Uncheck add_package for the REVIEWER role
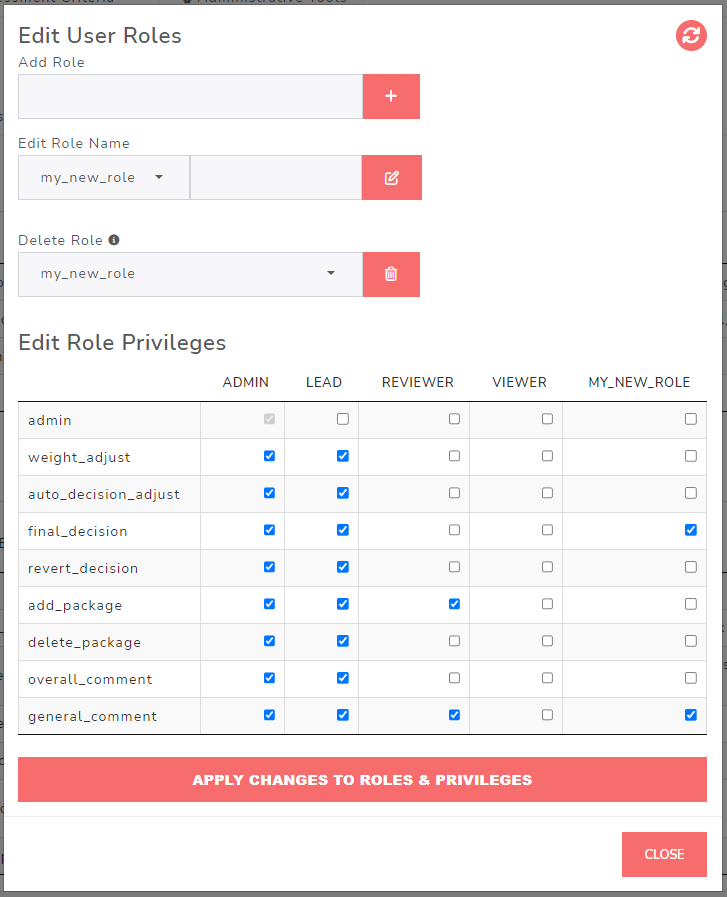The width and height of the screenshot is (727, 897). (x=454, y=604)
